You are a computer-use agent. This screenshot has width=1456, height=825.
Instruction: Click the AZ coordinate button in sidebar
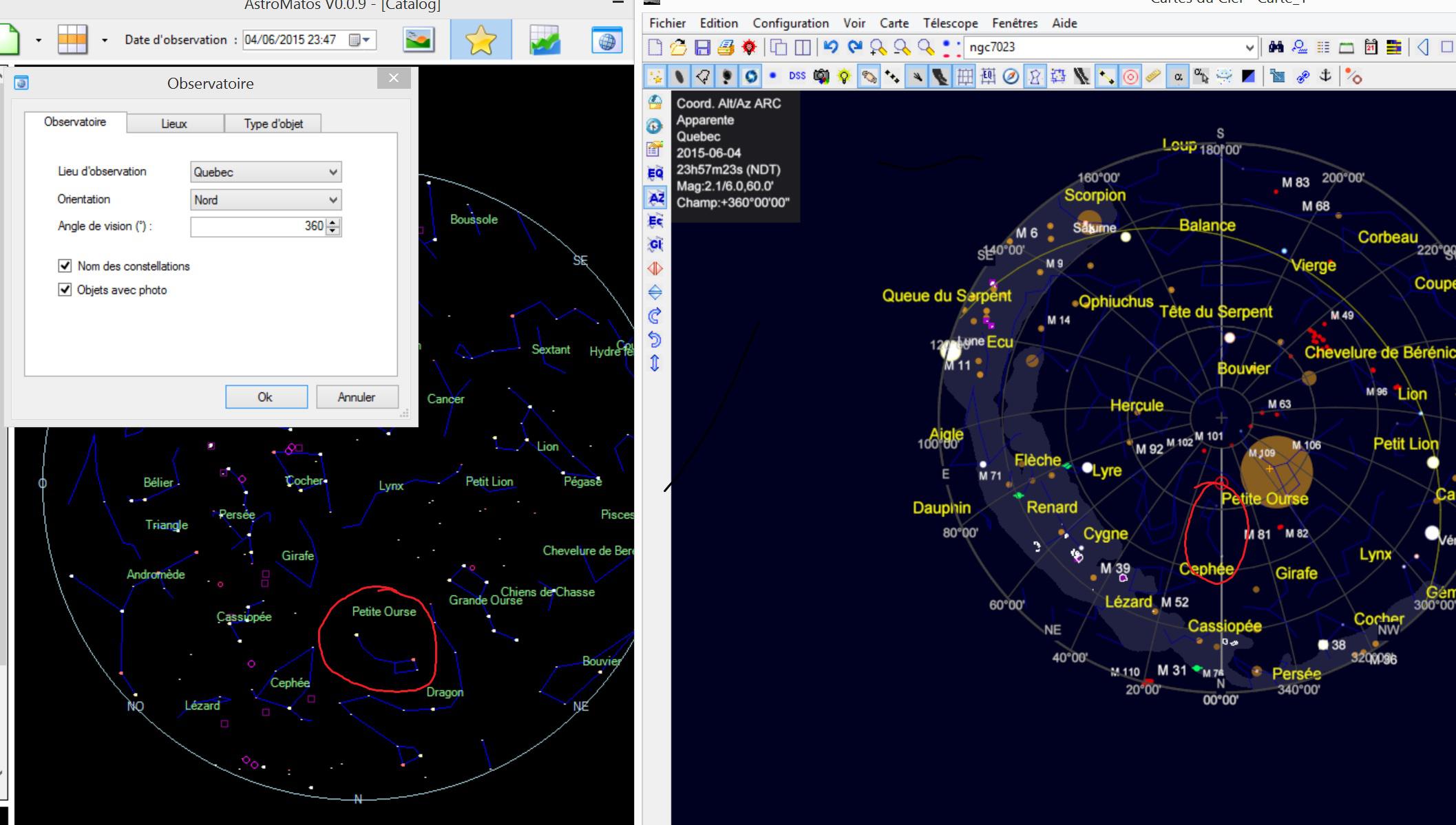[656, 198]
